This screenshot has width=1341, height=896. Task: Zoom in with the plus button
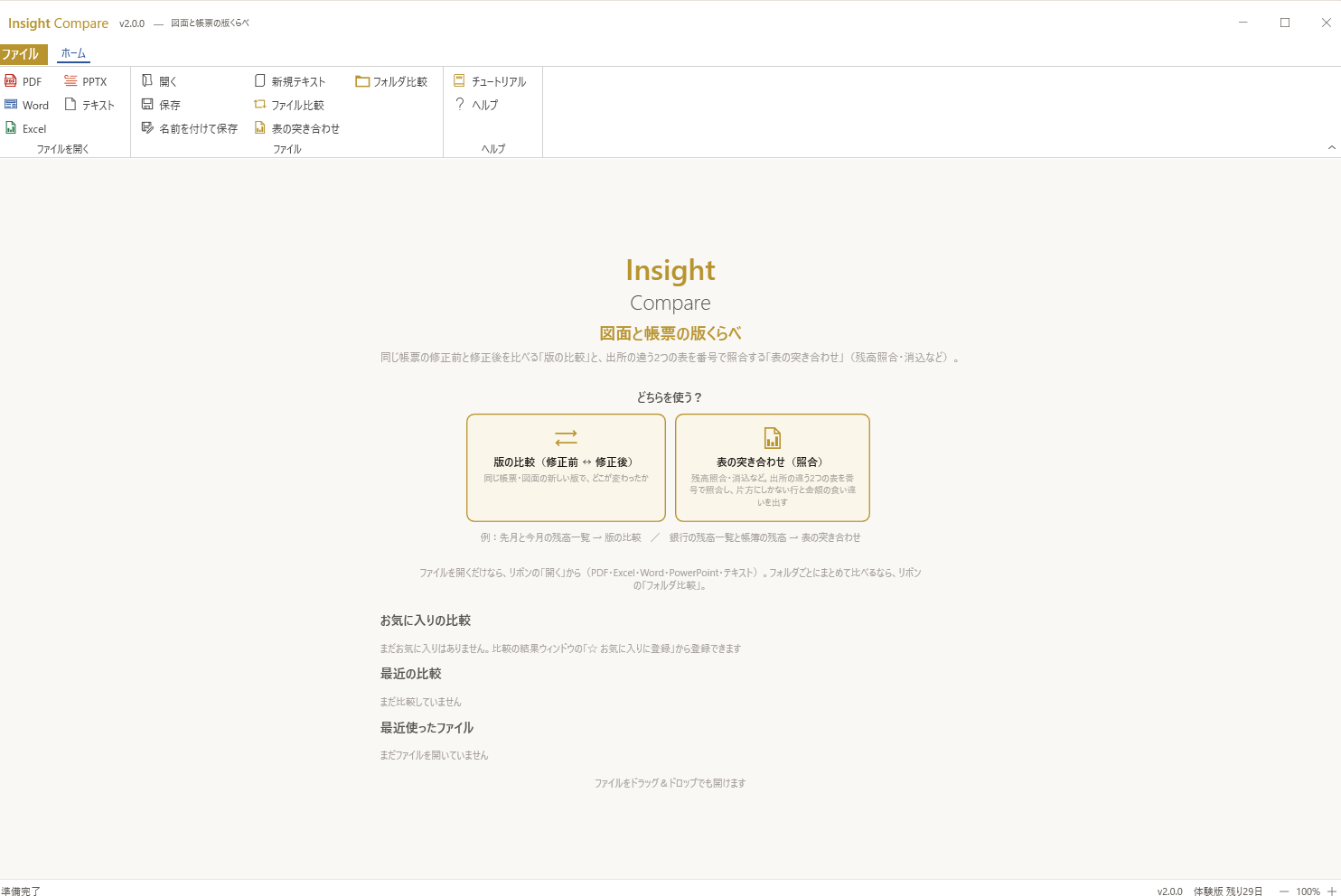pyautogui.click(x=1331, y=891)
